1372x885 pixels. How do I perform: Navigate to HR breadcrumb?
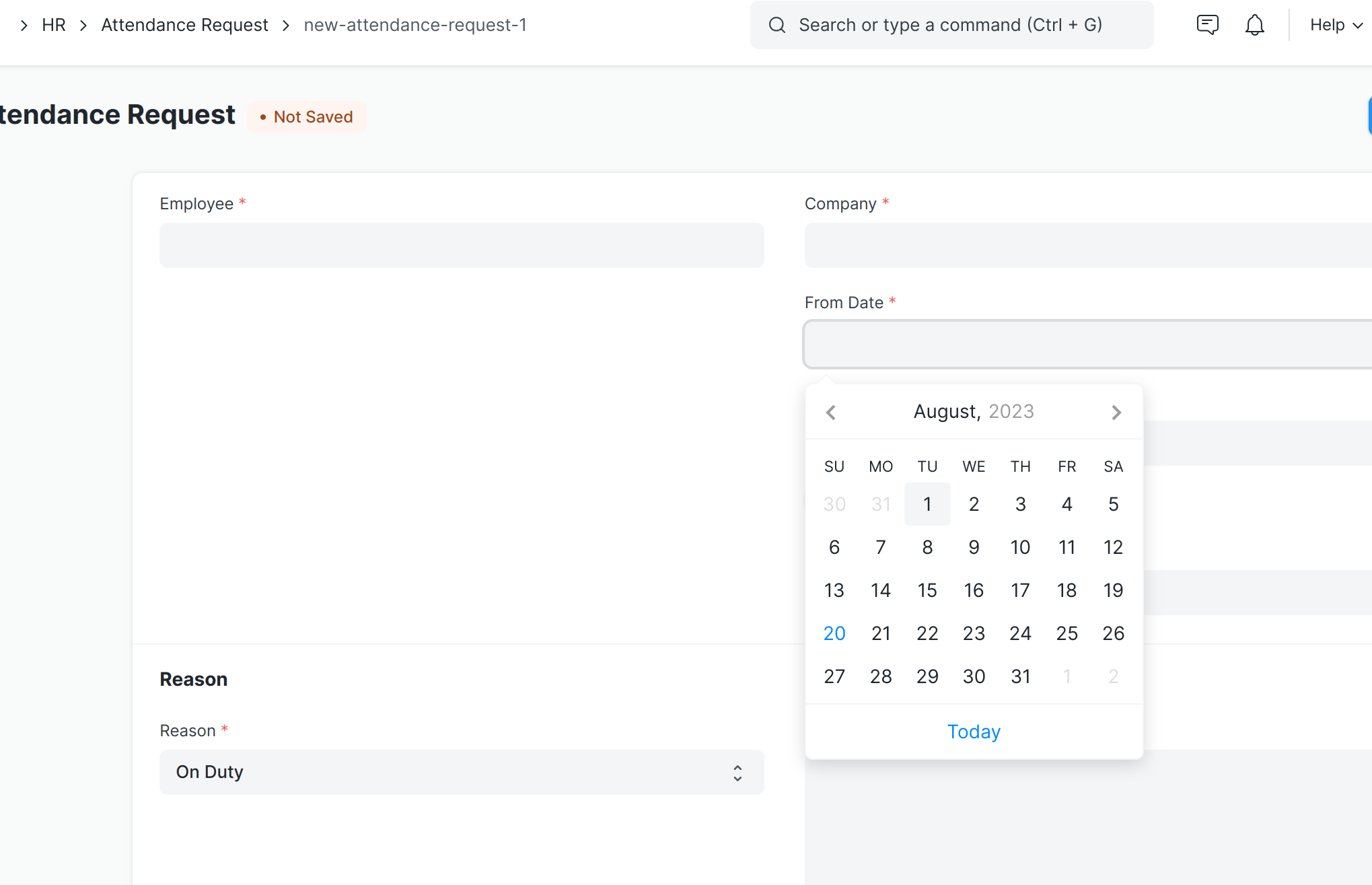[x=53, y=24]
